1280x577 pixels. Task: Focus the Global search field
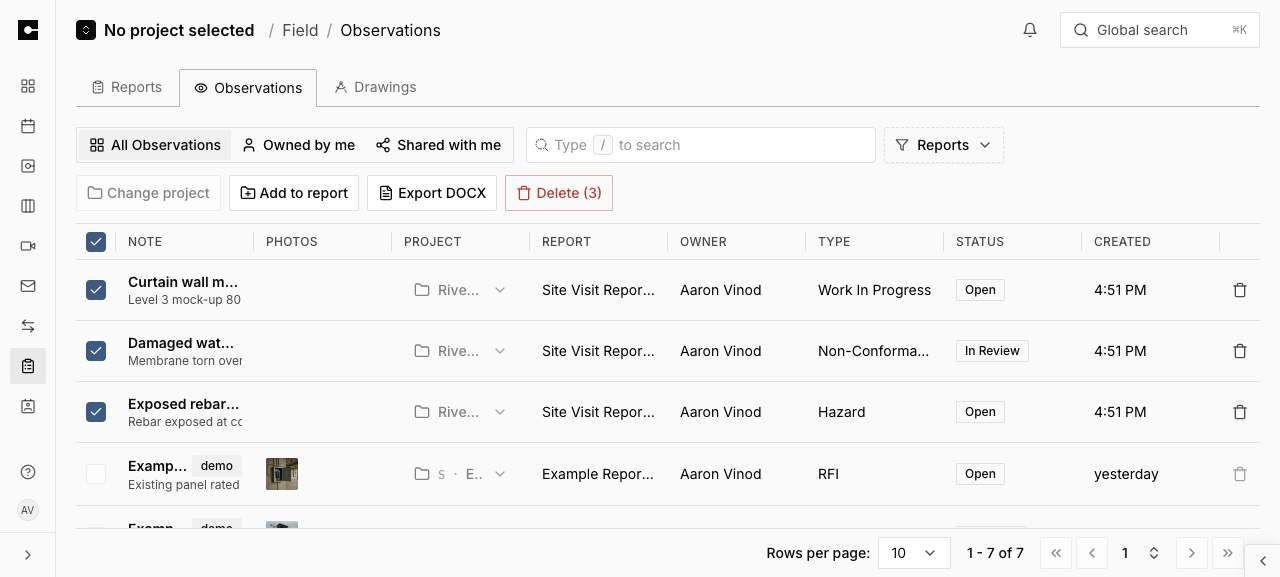tap(1160, 30)
